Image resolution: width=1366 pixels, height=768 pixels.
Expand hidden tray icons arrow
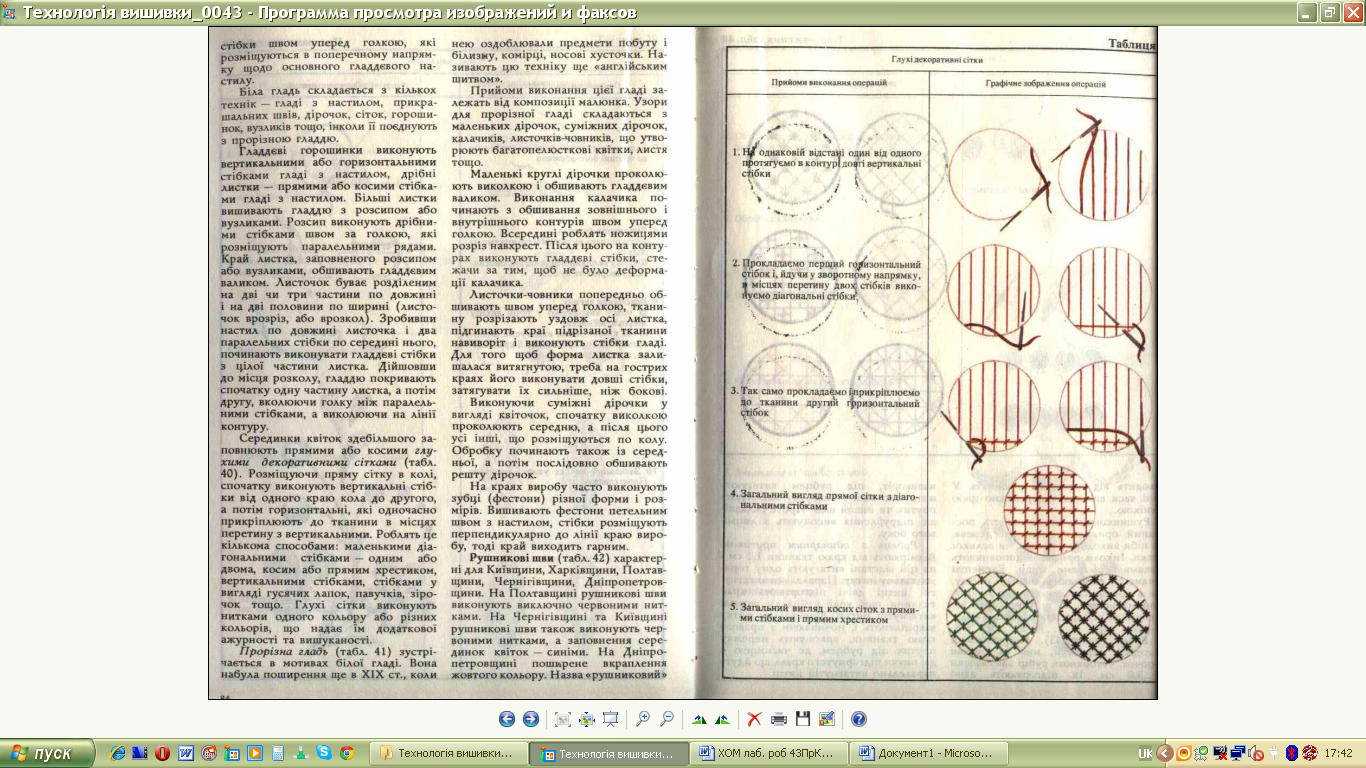click(1165, 753)
